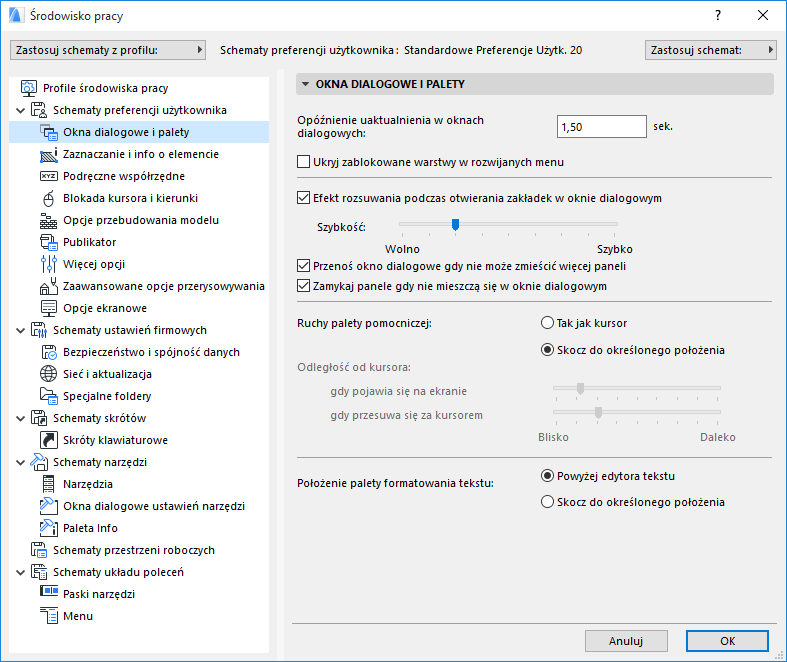This screenshot has height=662, width=787.
Task: Click the Zaznaczanie i info o elemencie icon
Action: tap(49, 154)
